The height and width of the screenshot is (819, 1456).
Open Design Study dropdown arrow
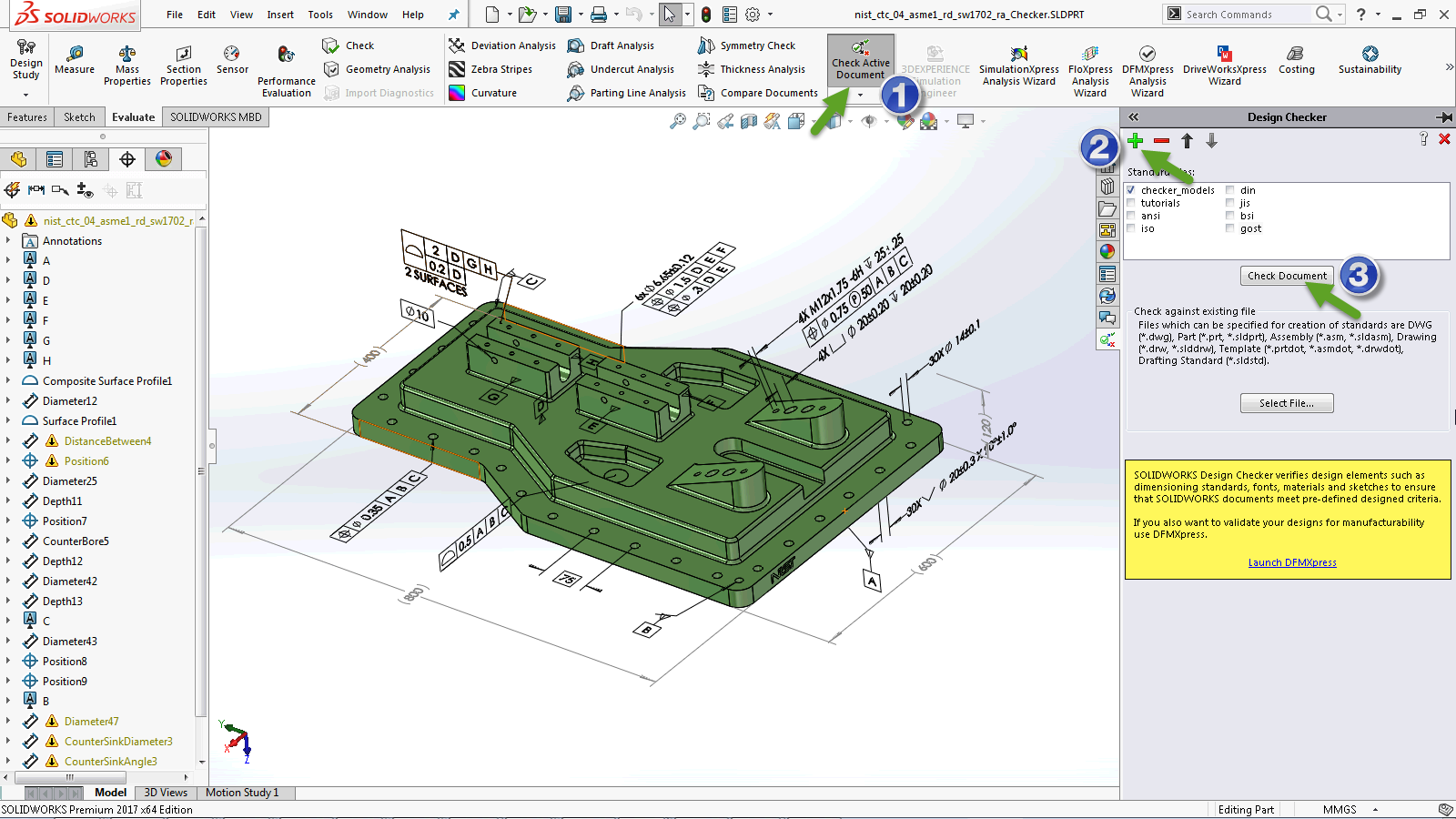(25, 95)
